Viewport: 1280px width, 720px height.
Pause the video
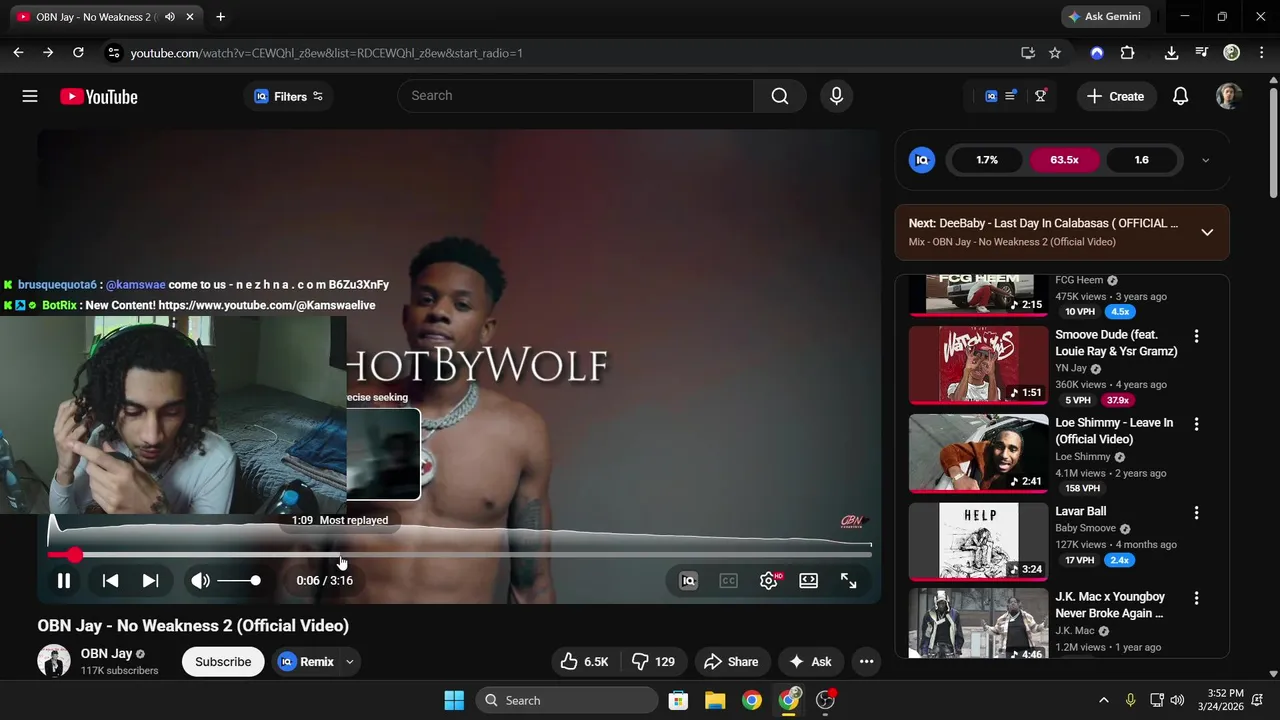pos(64,581)
